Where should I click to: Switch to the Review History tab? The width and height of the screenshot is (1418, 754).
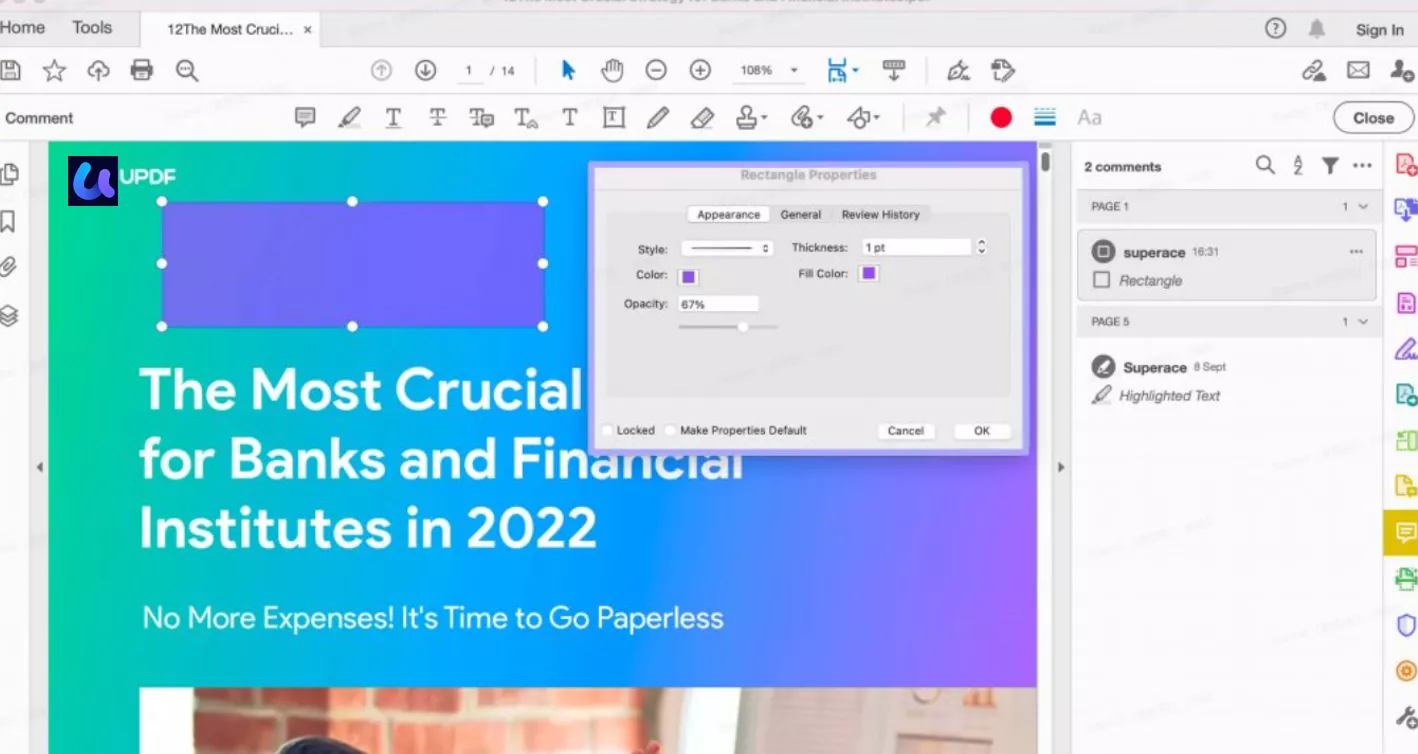pyautogui.click(x=881, y=214)
